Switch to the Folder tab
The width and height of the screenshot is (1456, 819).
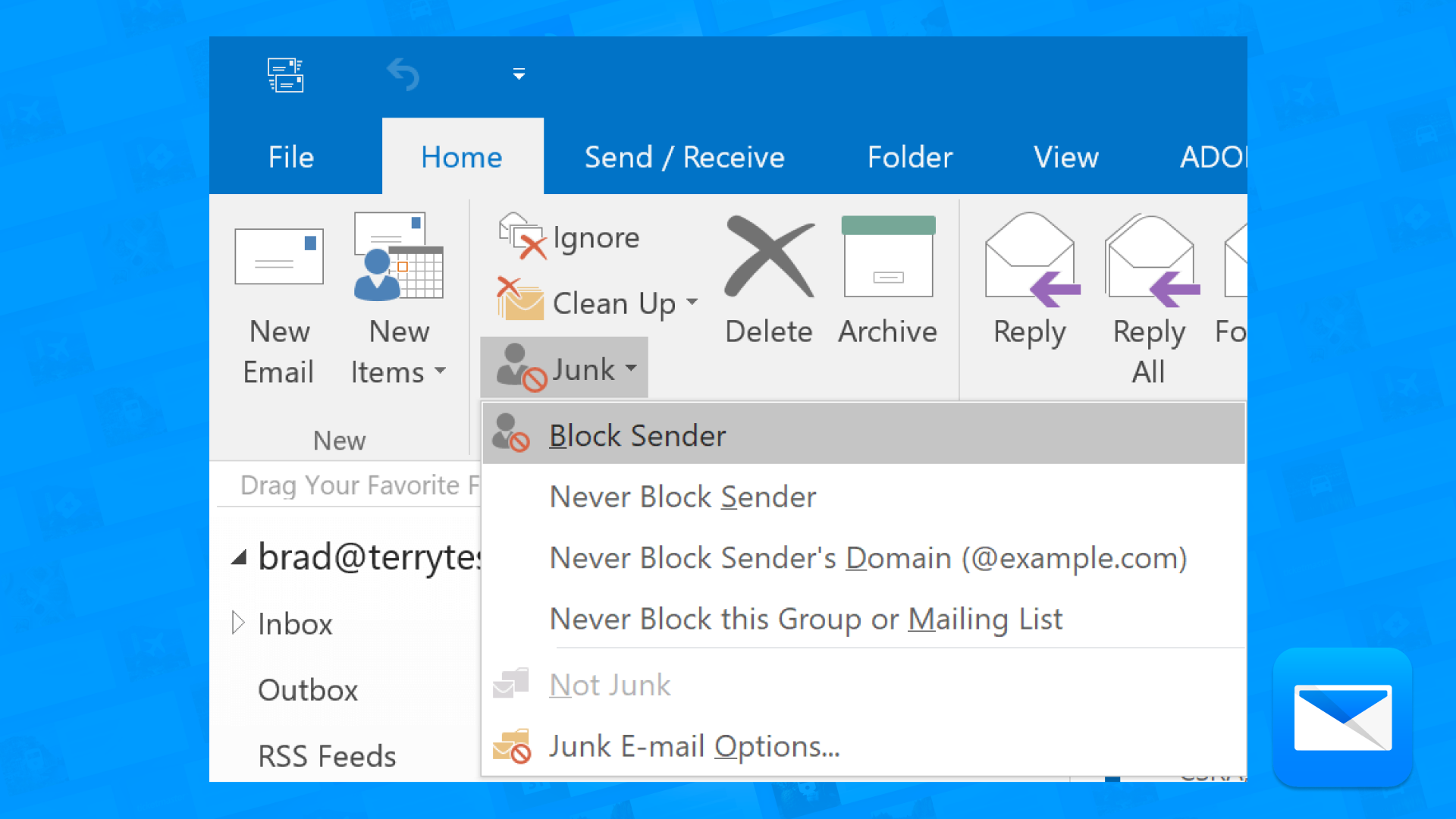click(909, 157)
